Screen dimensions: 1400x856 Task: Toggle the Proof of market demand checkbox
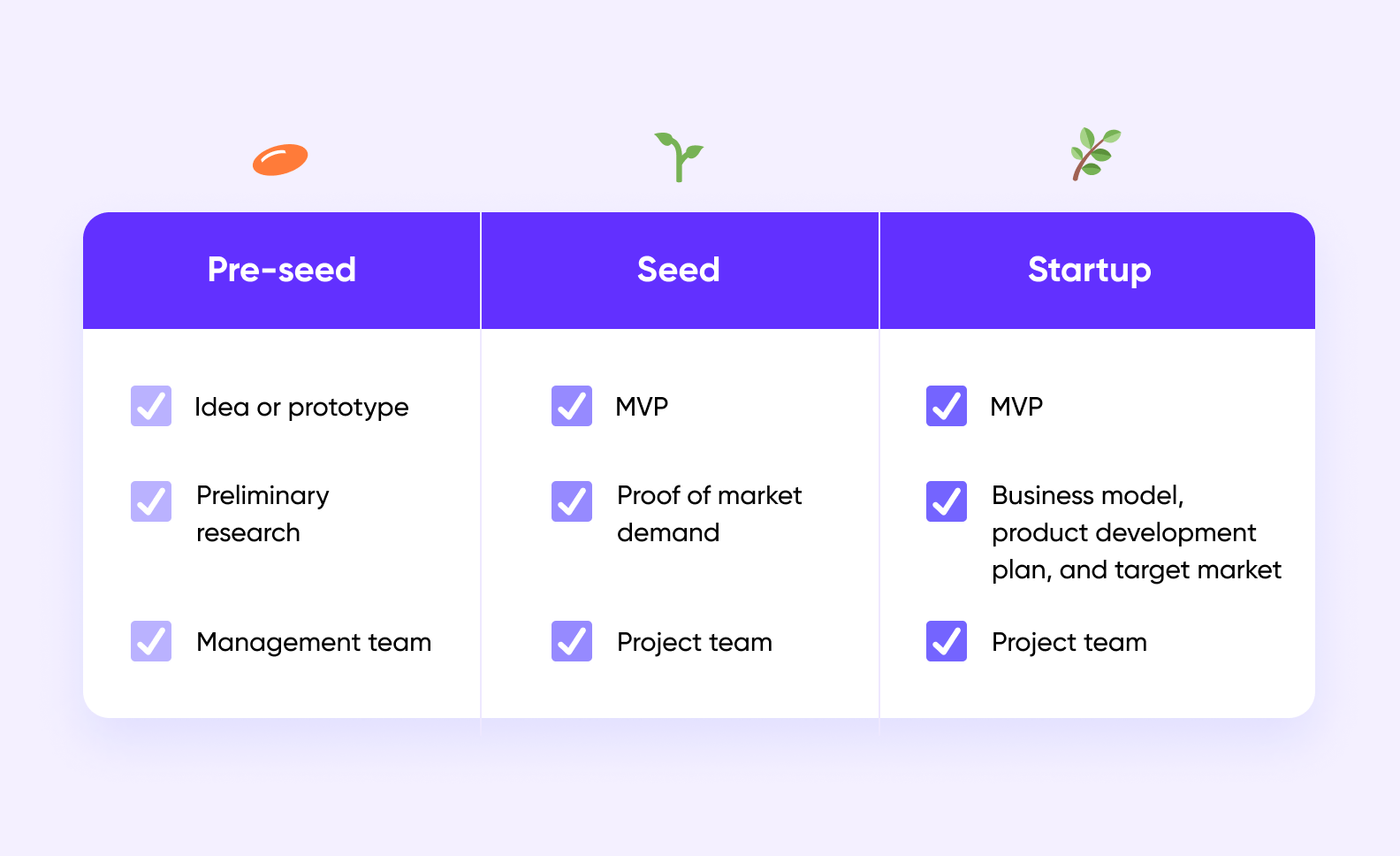click(x=572, y=501)
